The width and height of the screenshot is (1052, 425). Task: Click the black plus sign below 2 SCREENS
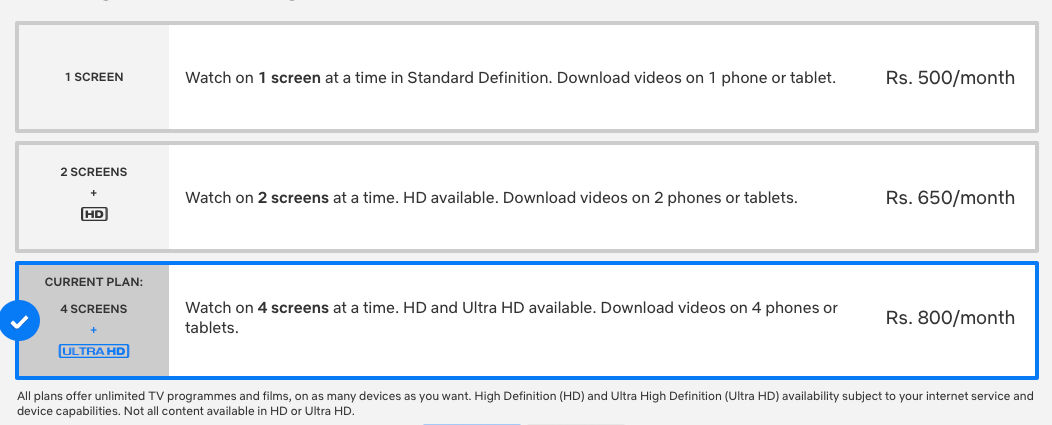click(x=93, y=193)
